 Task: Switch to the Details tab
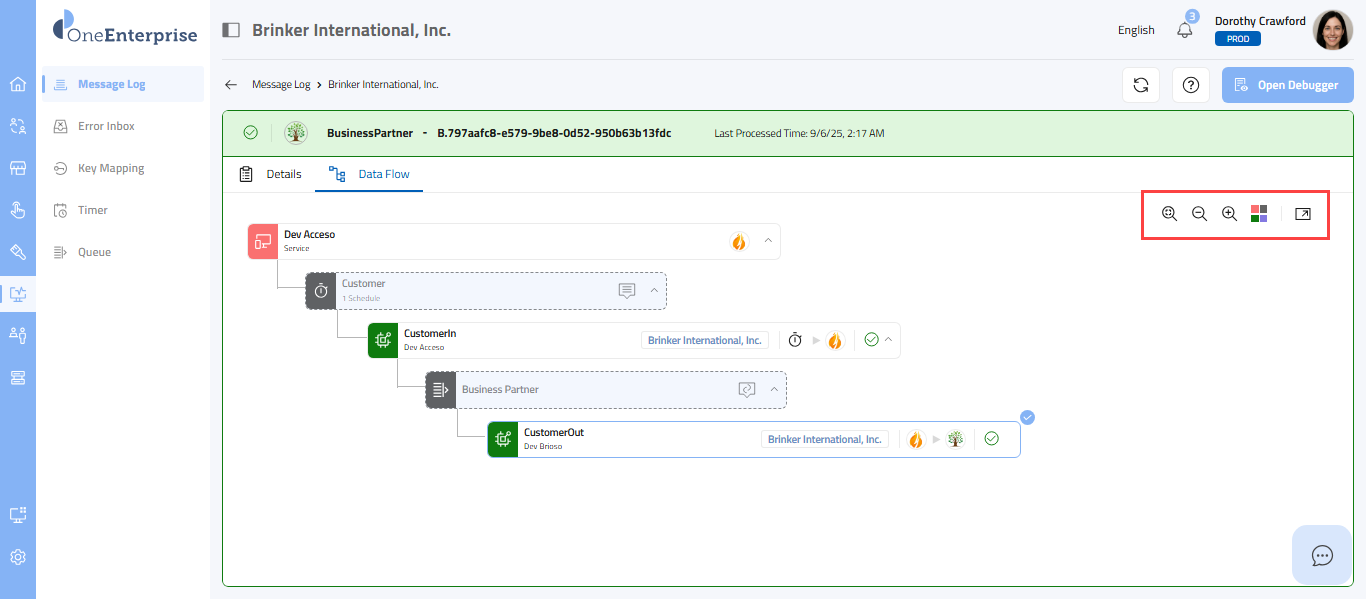coord(271,174)
